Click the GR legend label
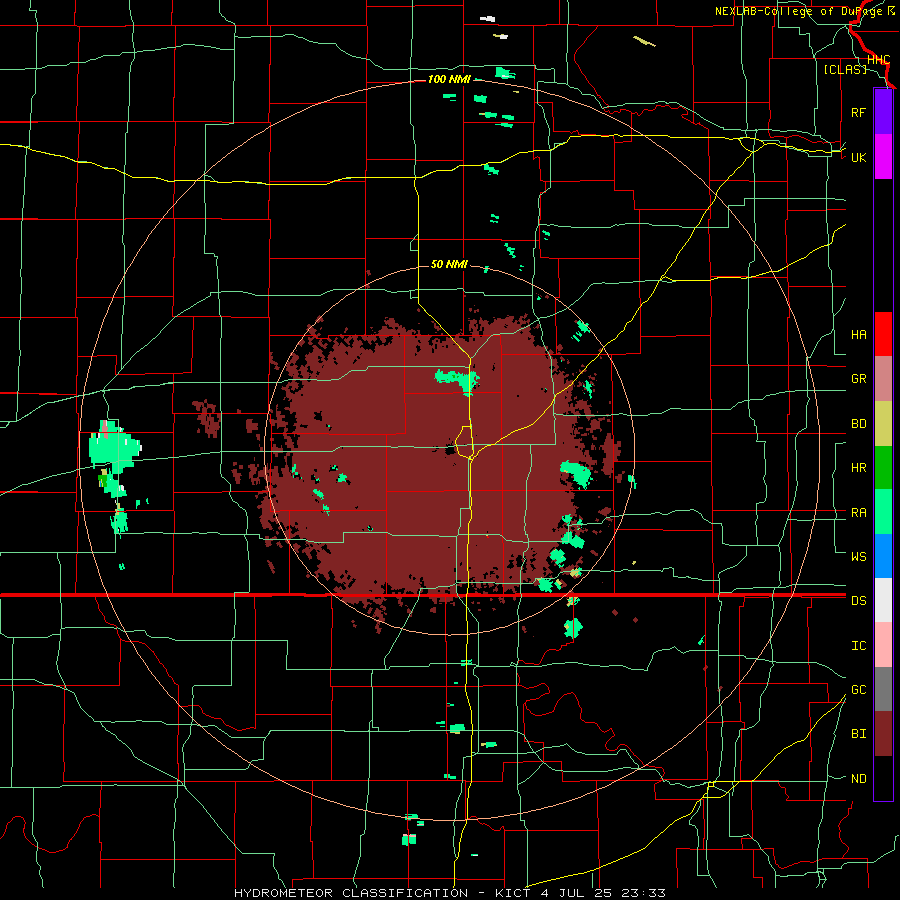Image resolution: width=900 pixels, height=900 pixels. click(x=858, y=379)
